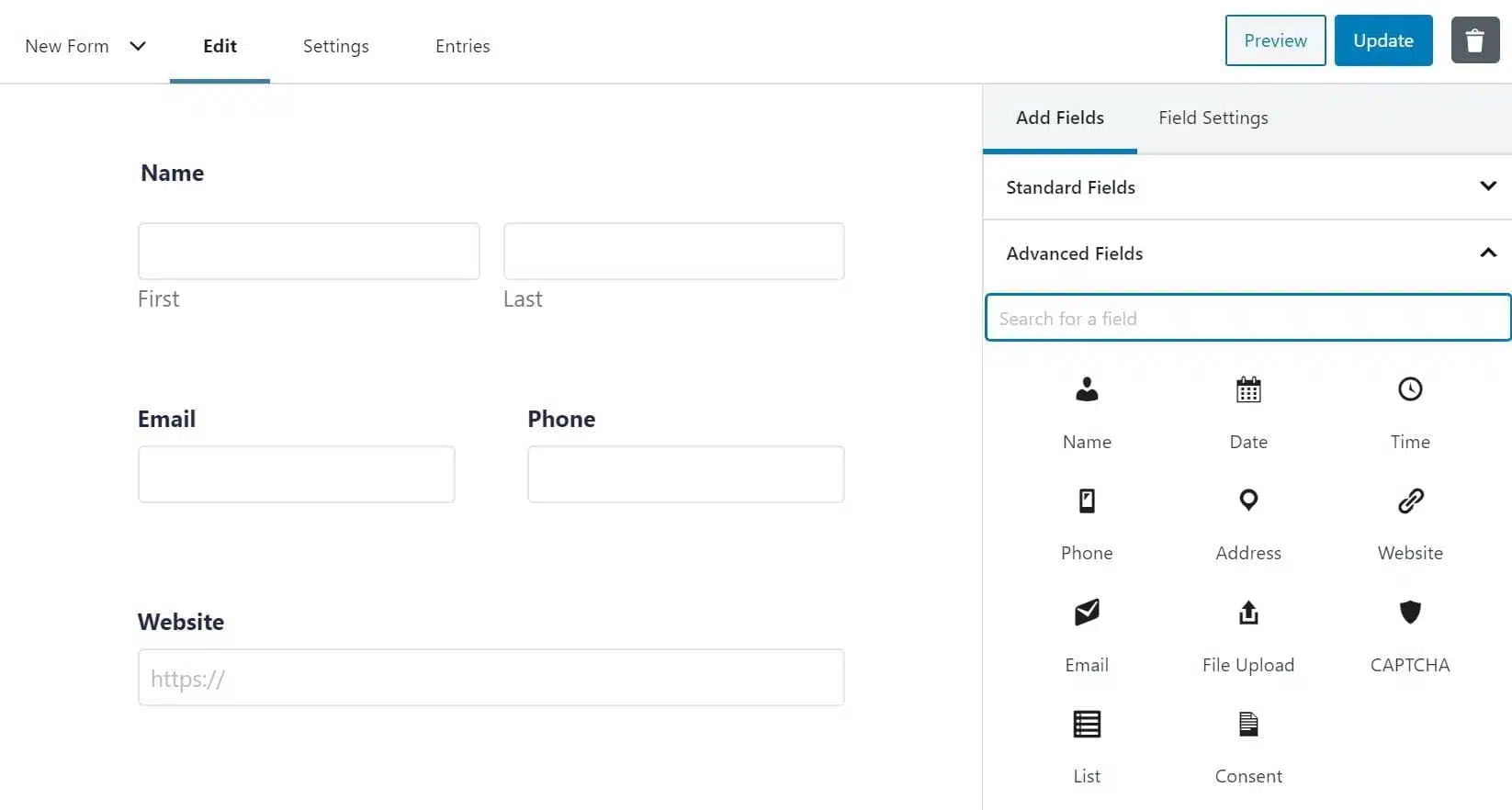The height and width of the screenshot is (810, 1512).
Task: Expand the Standard Fields section
Action: pos(1487,186)
